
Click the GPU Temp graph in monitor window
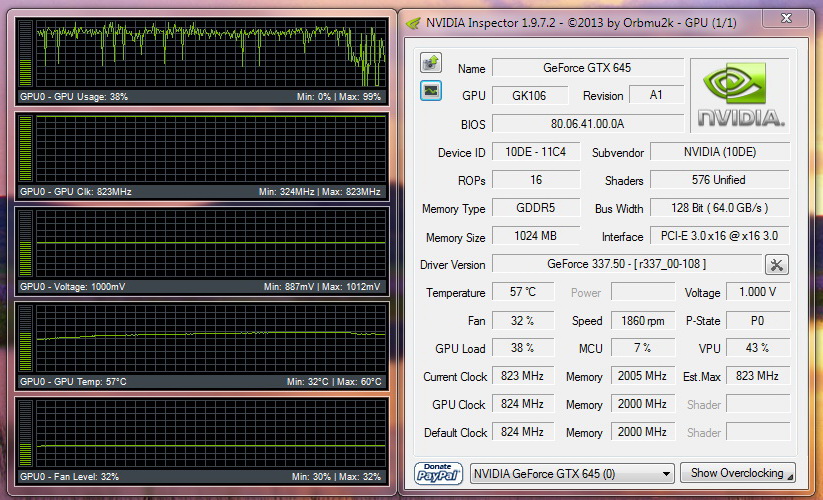click(x=211, y=339)
